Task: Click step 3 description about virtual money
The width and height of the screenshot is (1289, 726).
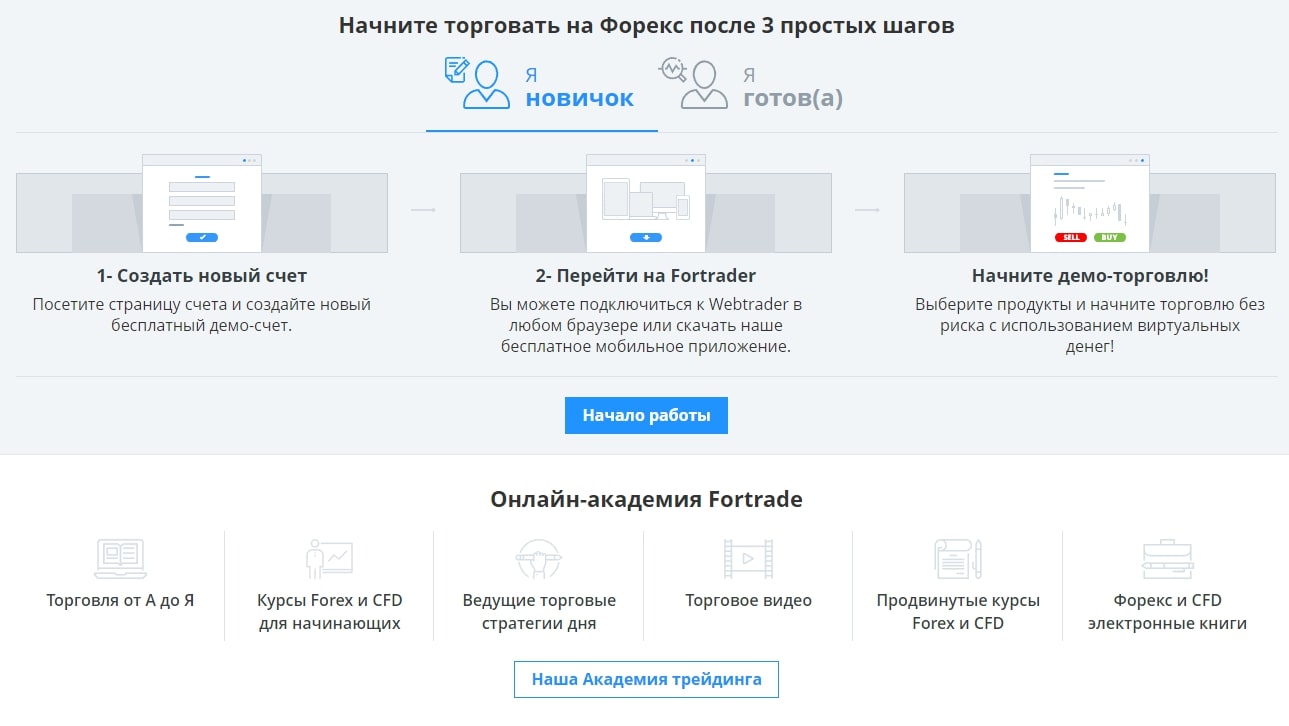Action: [x=1090, y=326]
